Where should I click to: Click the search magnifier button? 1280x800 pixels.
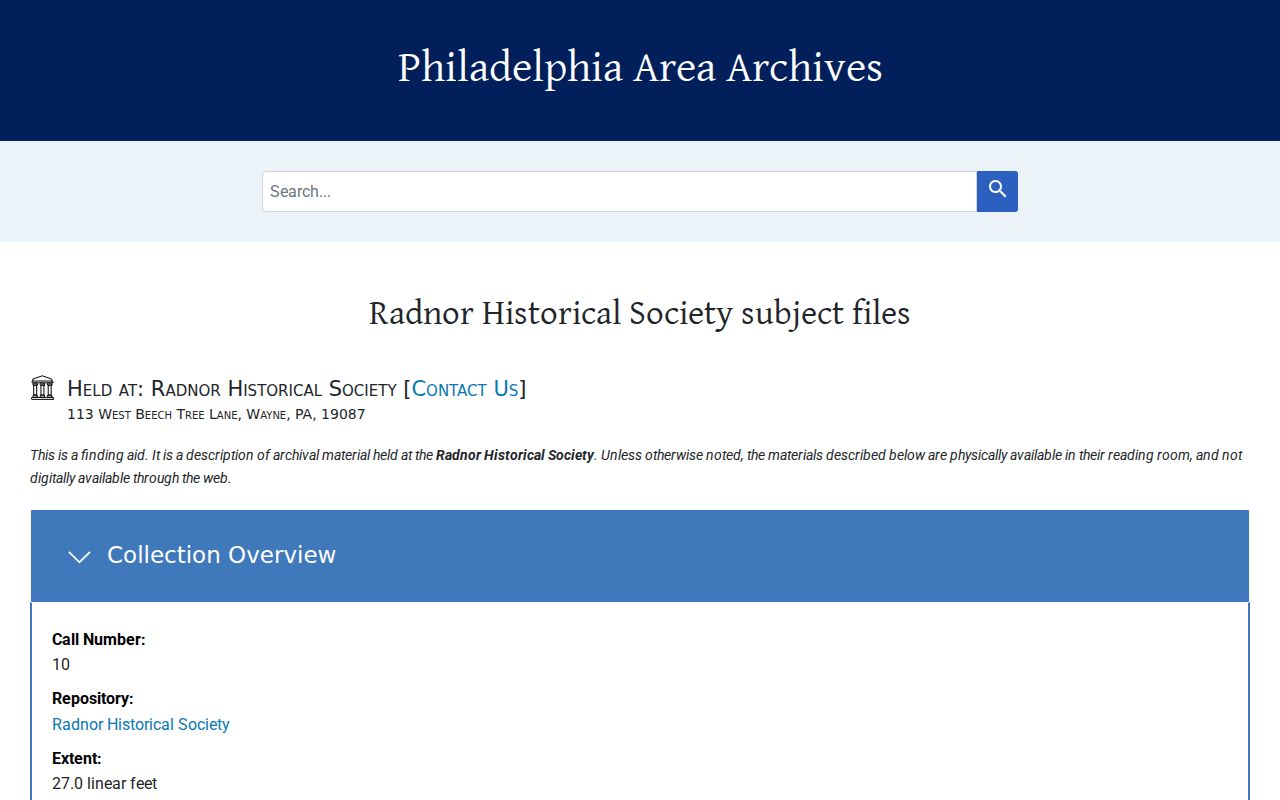tap(997, 191)
